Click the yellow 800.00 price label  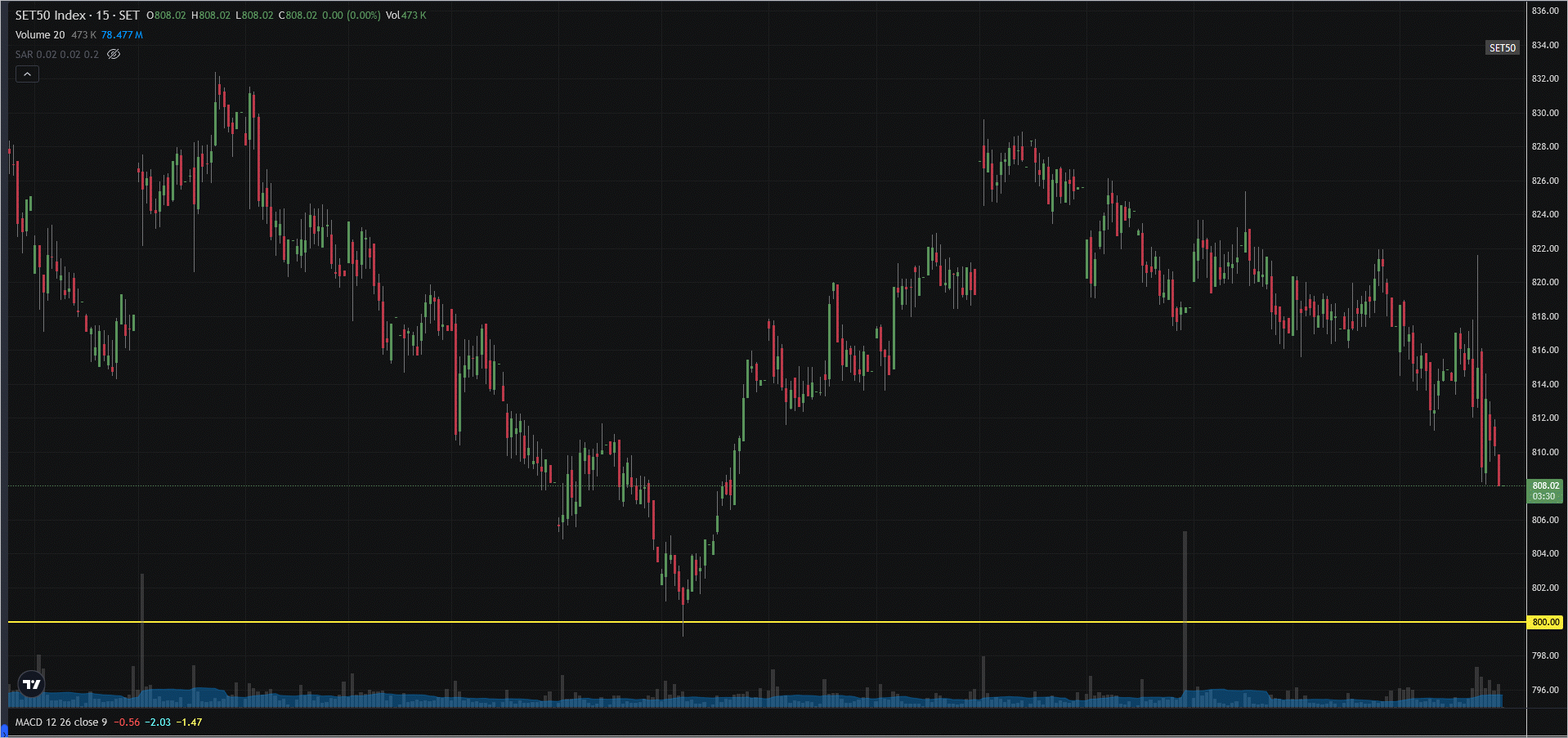1545,622
